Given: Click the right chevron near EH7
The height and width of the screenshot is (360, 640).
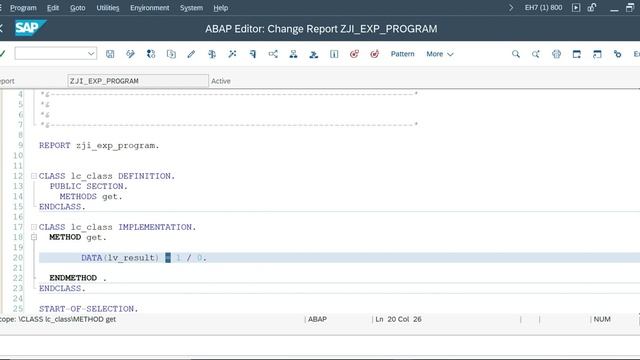Looking at the screenshot, I should tap(511, 8).
